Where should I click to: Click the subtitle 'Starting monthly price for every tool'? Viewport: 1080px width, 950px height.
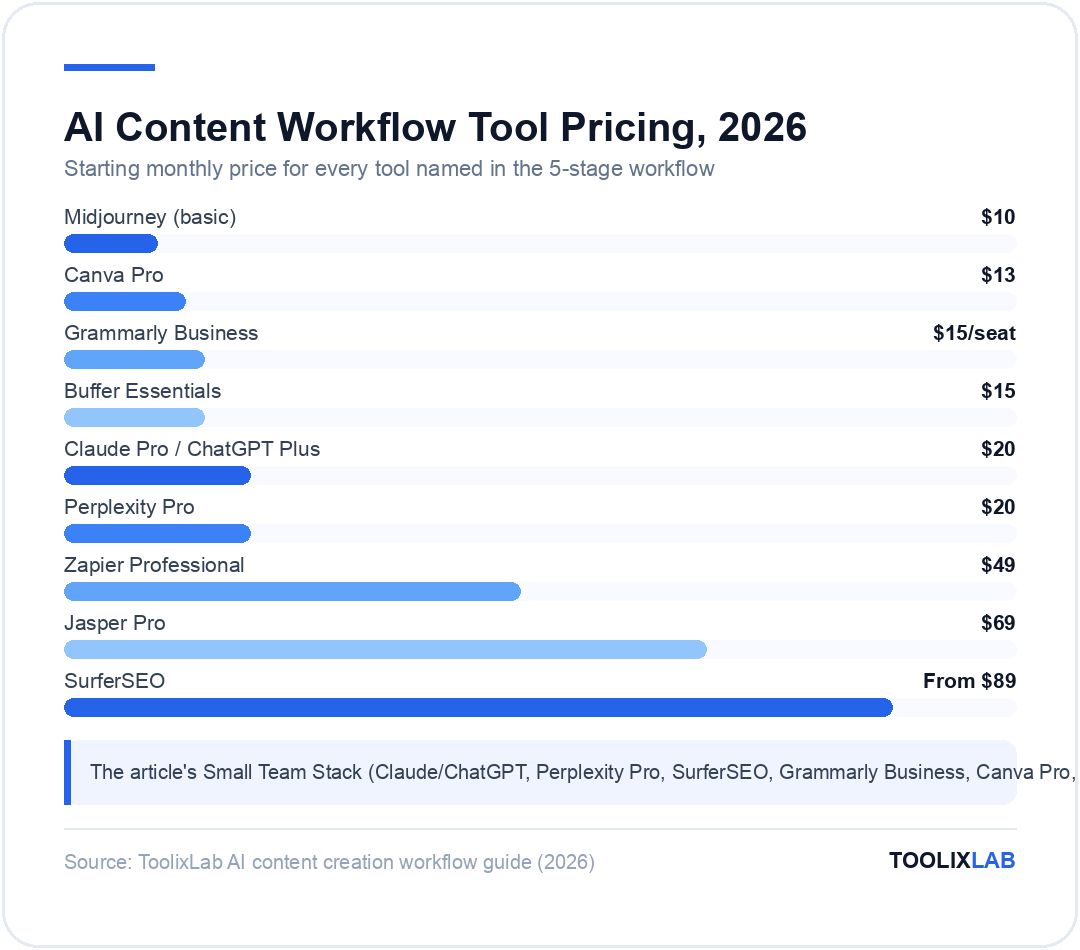[x=389, y=169]
